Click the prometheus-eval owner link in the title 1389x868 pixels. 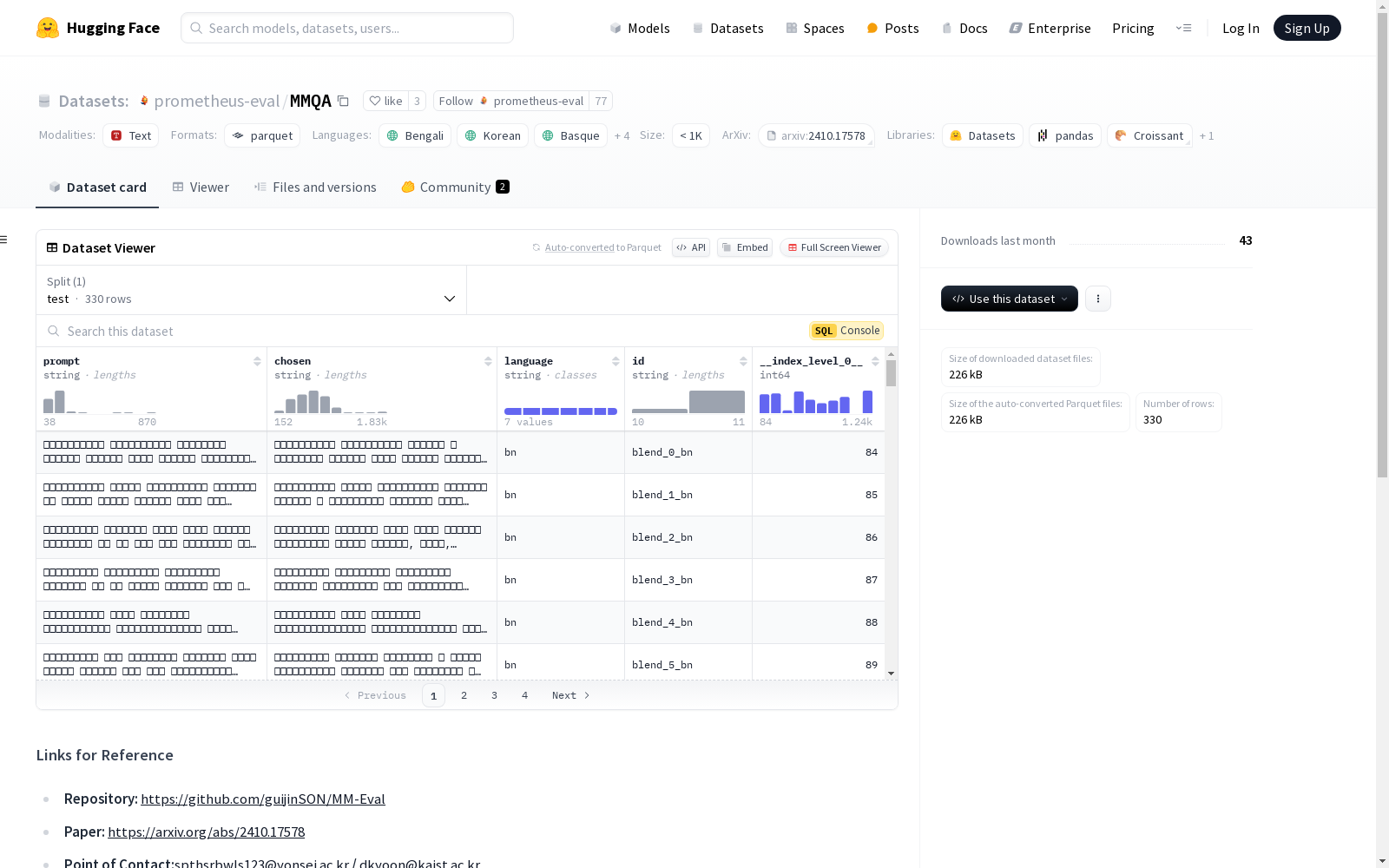coord(217,101)
